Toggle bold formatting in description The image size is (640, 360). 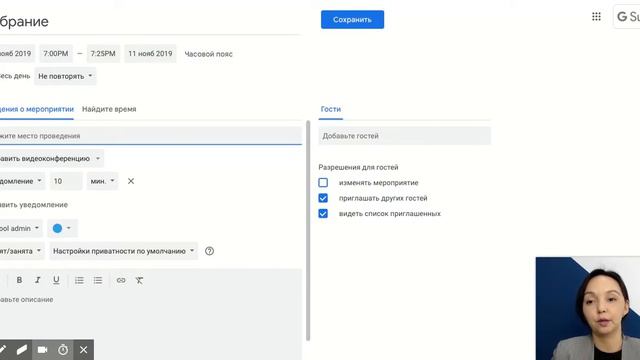tap(19, 280)
